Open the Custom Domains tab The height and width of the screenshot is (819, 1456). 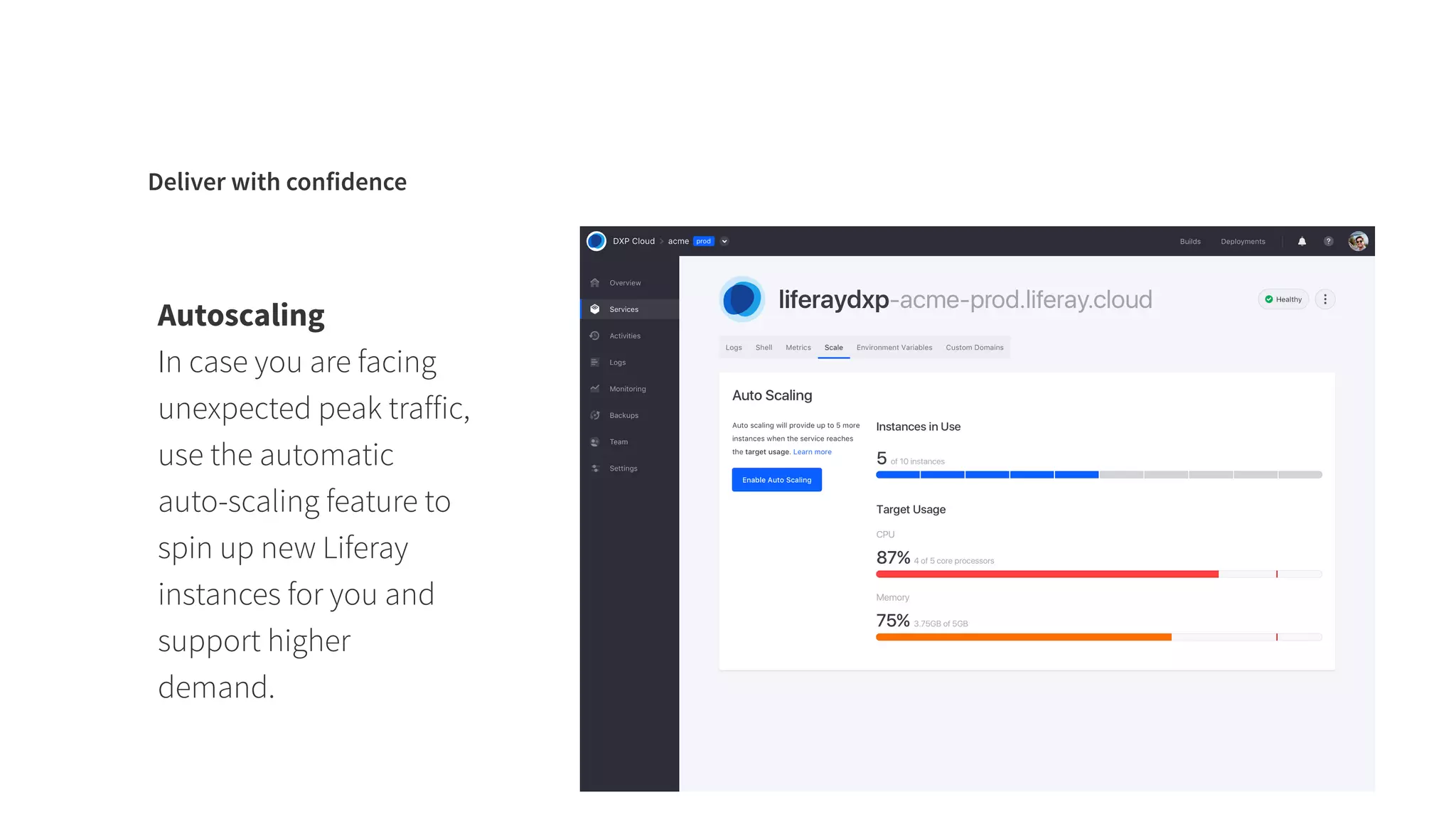(975, 348)
